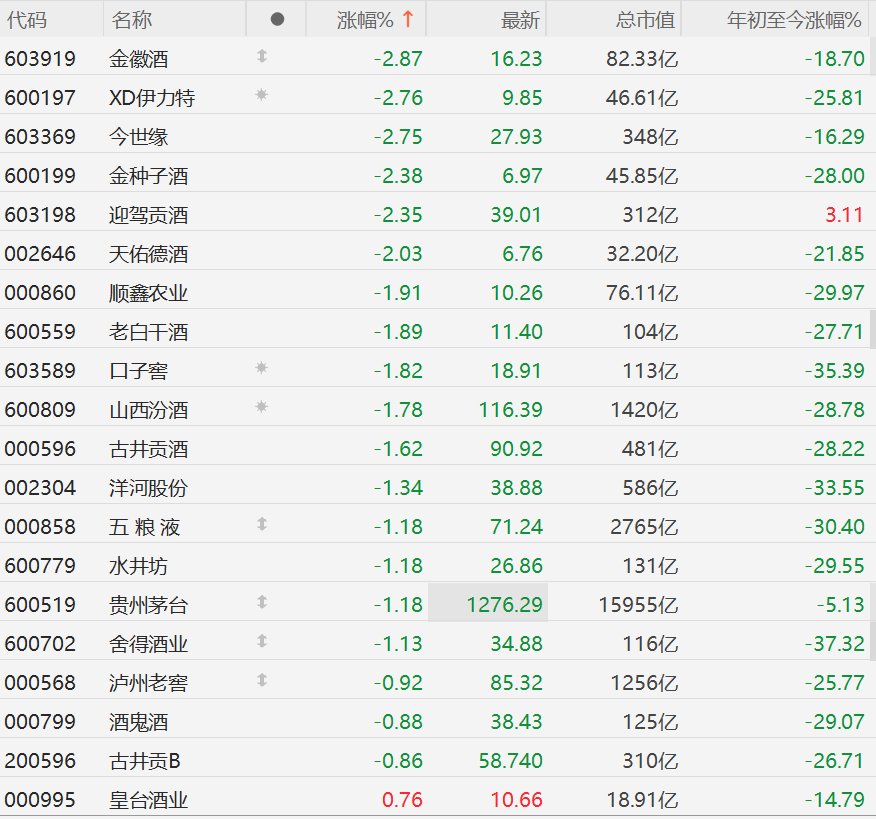The image size is (876, 819).
Task: Open the 酒鬼酒 stock name
Action: tap(139, 722)
